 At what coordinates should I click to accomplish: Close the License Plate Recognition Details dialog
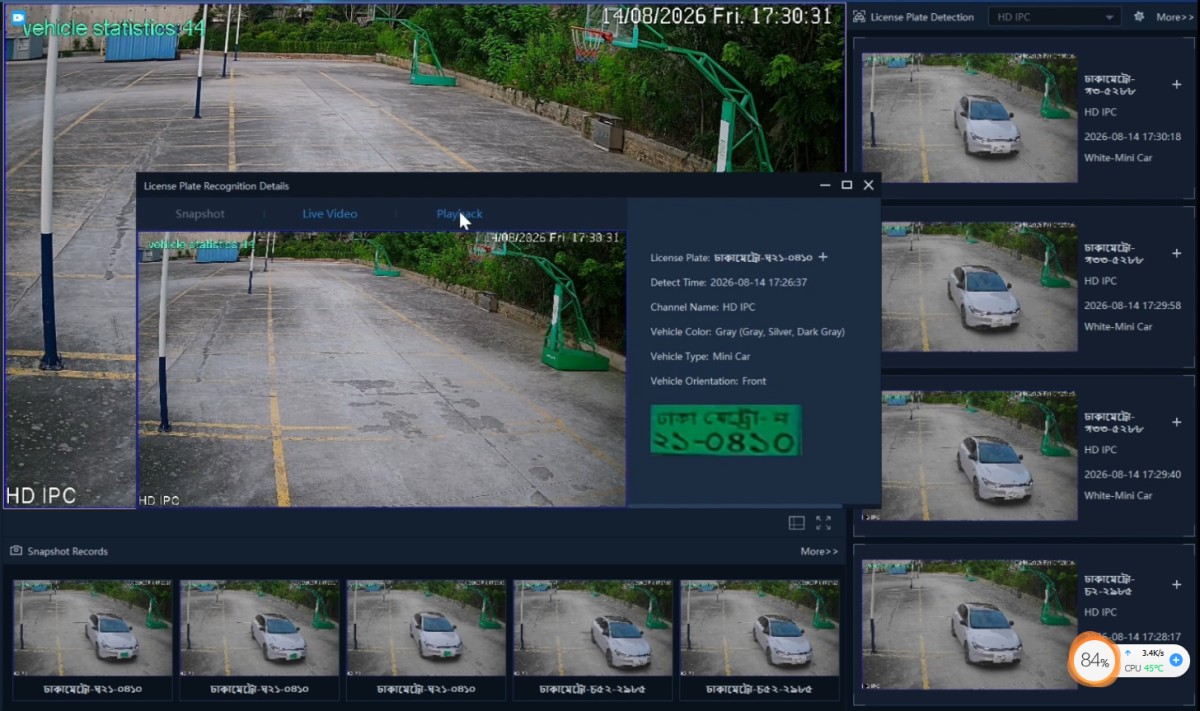click(868, 185)
